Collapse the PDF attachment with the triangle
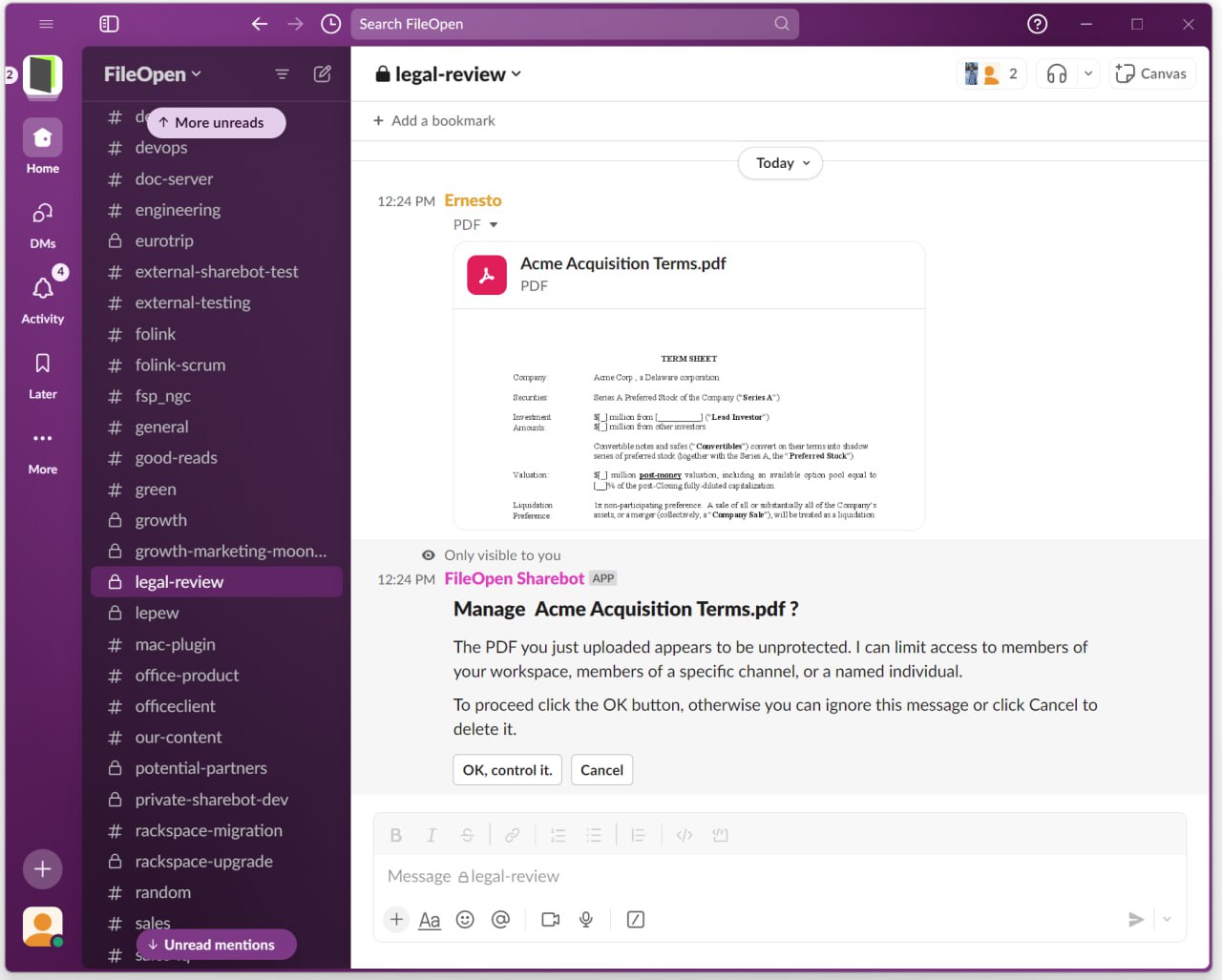The width and height of the screenshot is (1222, 980). (494, 225)
